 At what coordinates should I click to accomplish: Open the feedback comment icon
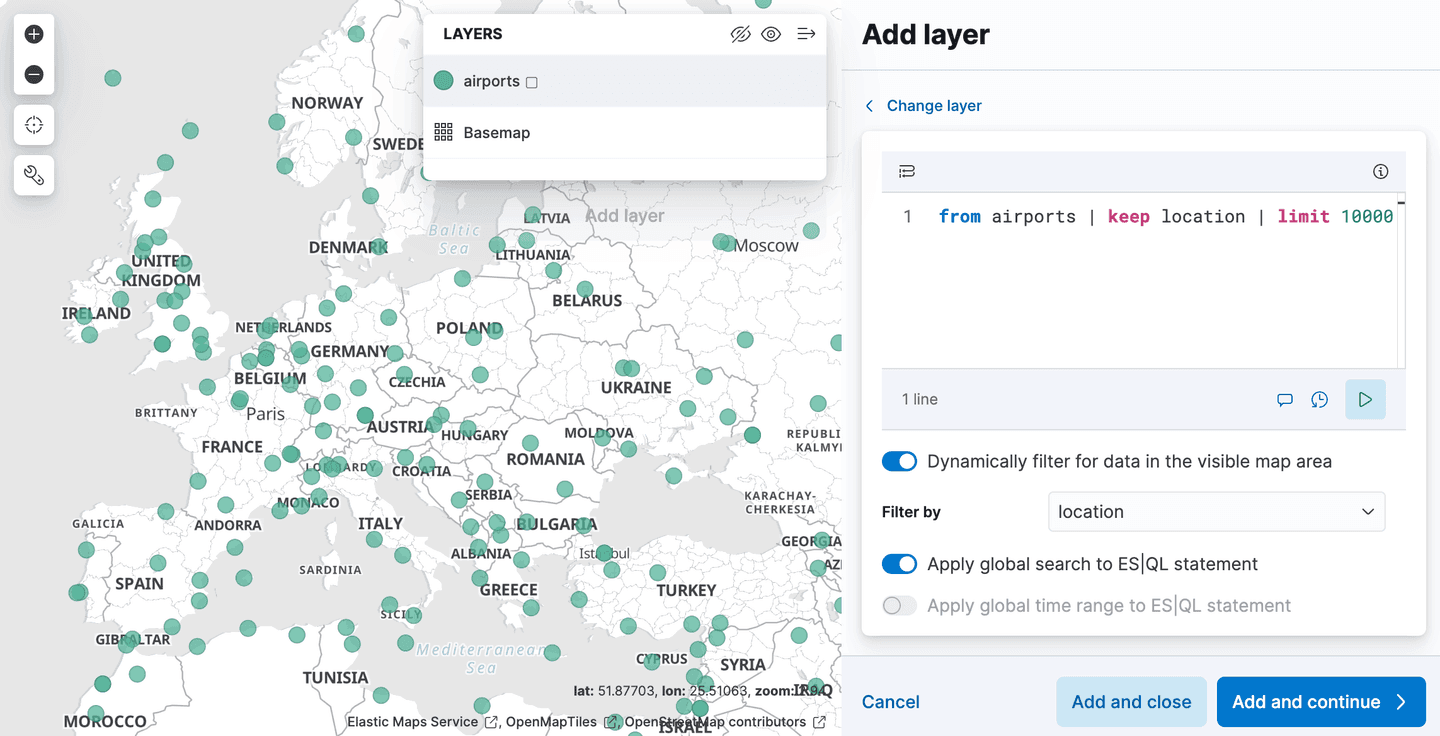pyautogui.click(x=1285, y=399)
